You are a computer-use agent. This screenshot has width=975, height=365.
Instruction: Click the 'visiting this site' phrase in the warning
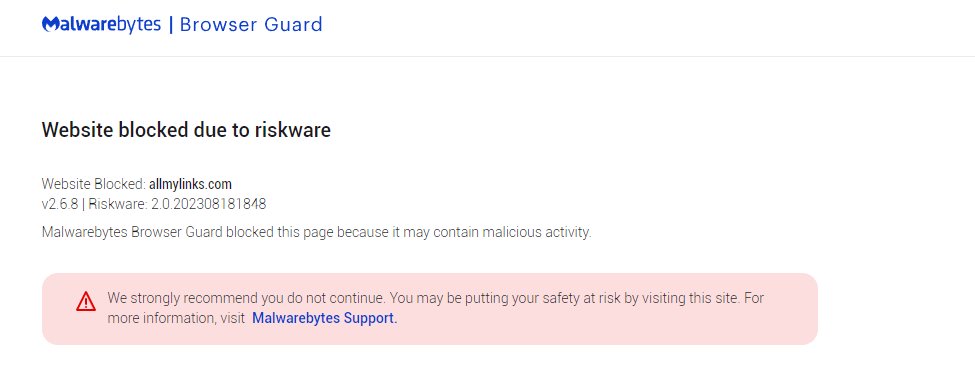691,298
